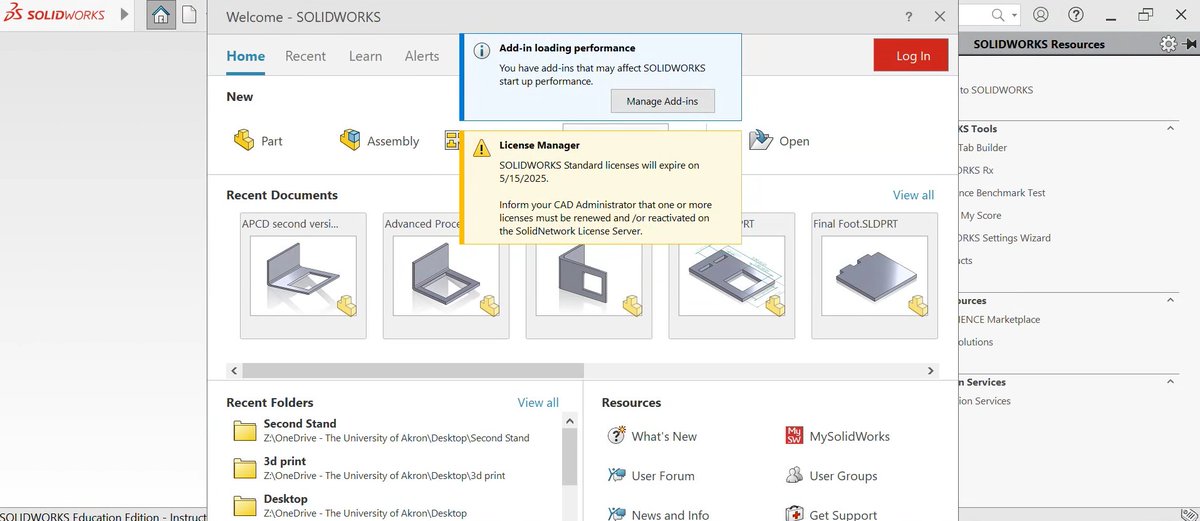Collapse the Online Resources section chevron
1200x521 pixels.
click(1172, 300)
